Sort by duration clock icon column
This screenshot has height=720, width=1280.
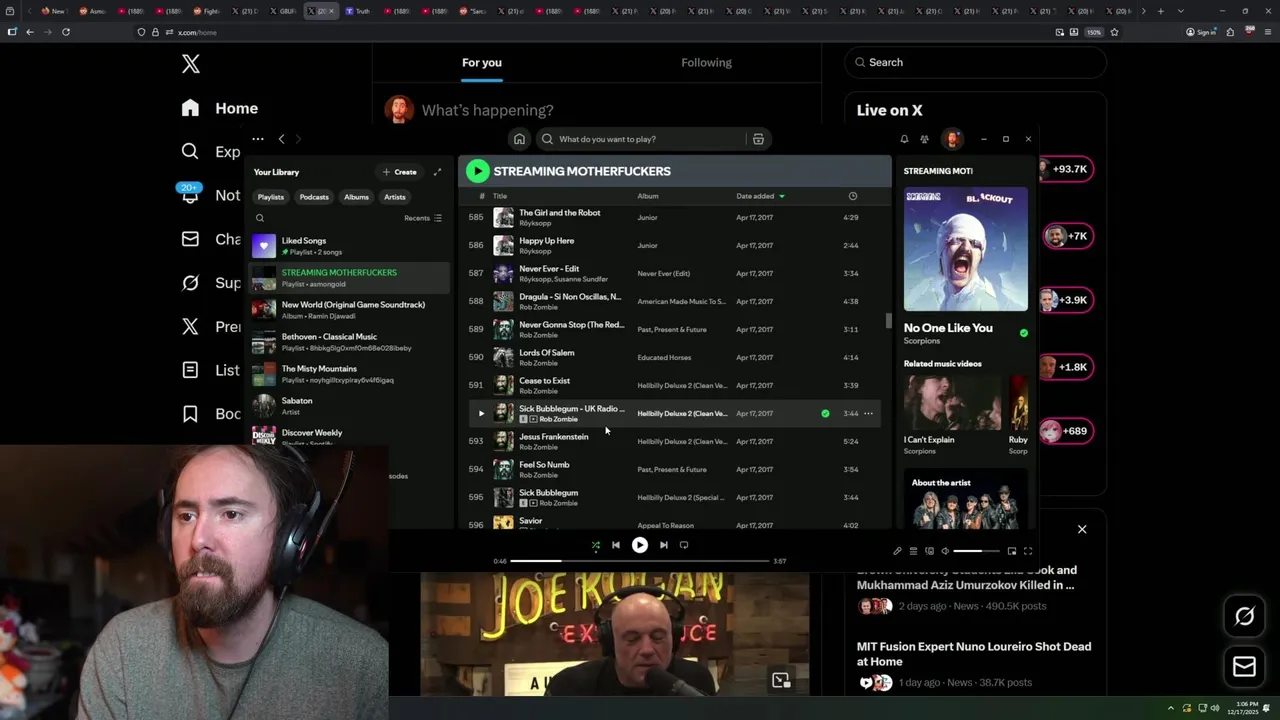tap(853, 196)
